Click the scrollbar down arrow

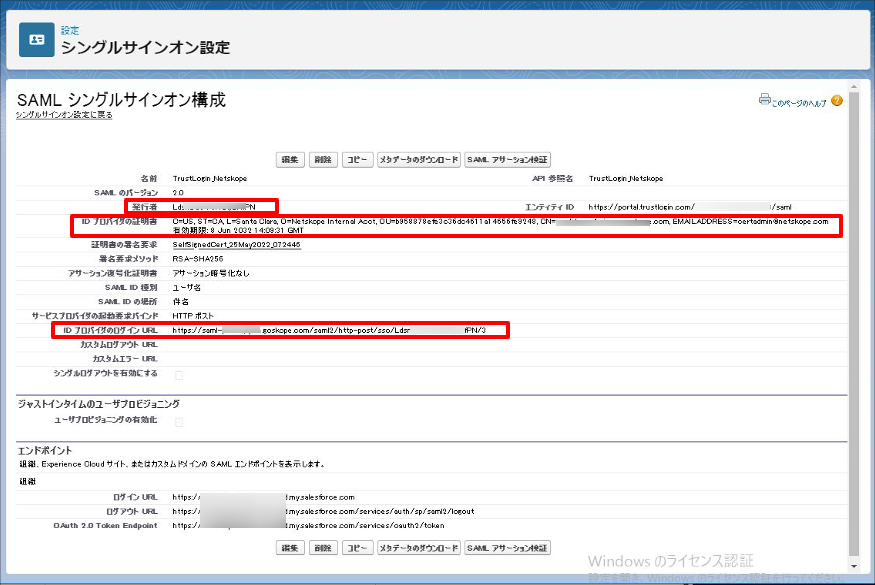(854, 566)
